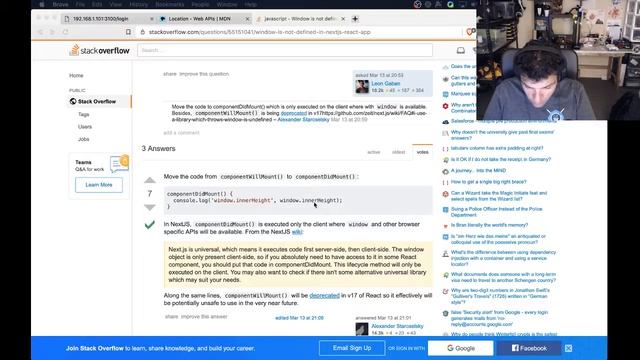Open the NextJS wiki link

pos(297,232)
